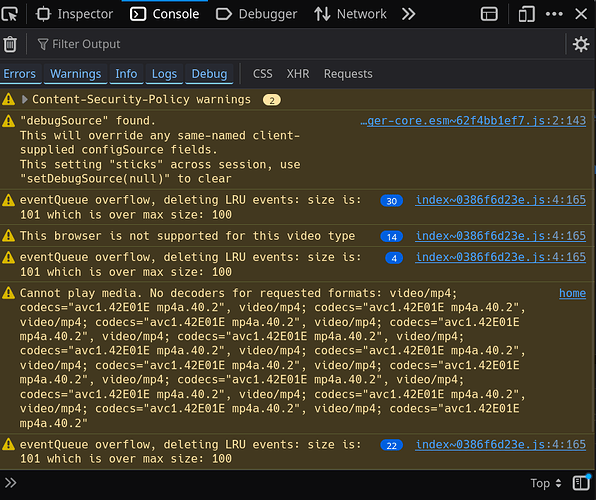Toggle the Info filter
Screen dimensions: 596x500
coord(126,74)
